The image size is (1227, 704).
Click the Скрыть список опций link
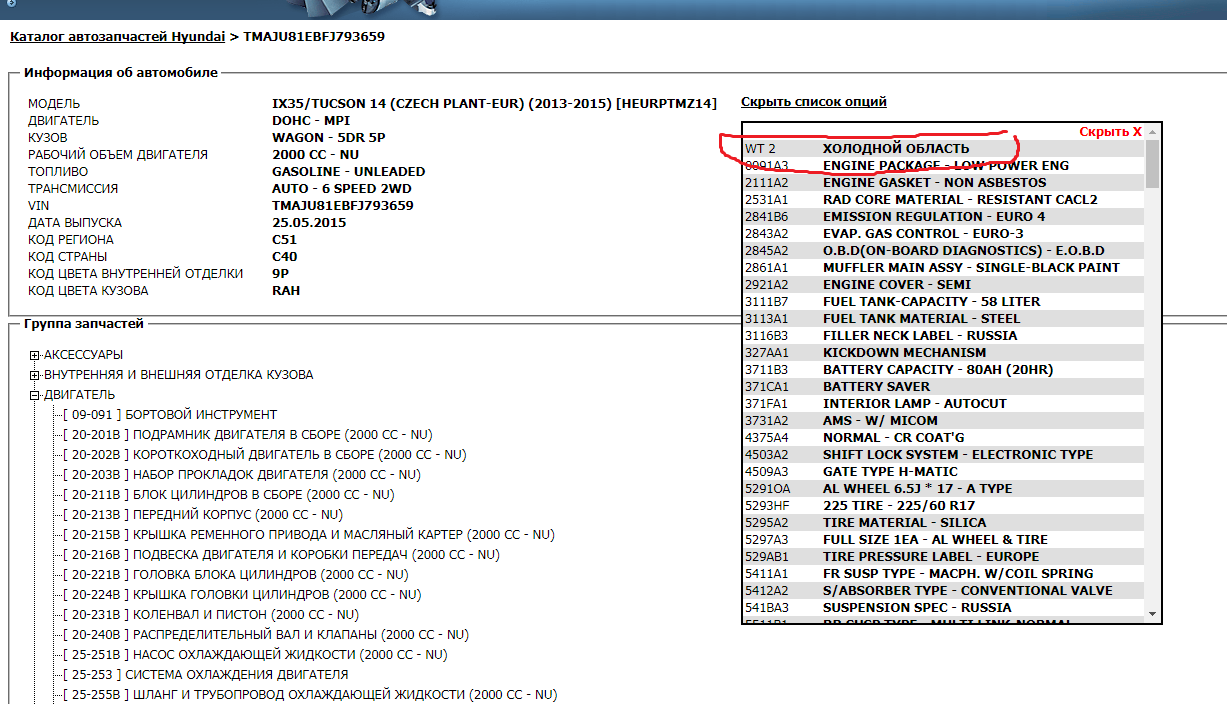point(814,102)
